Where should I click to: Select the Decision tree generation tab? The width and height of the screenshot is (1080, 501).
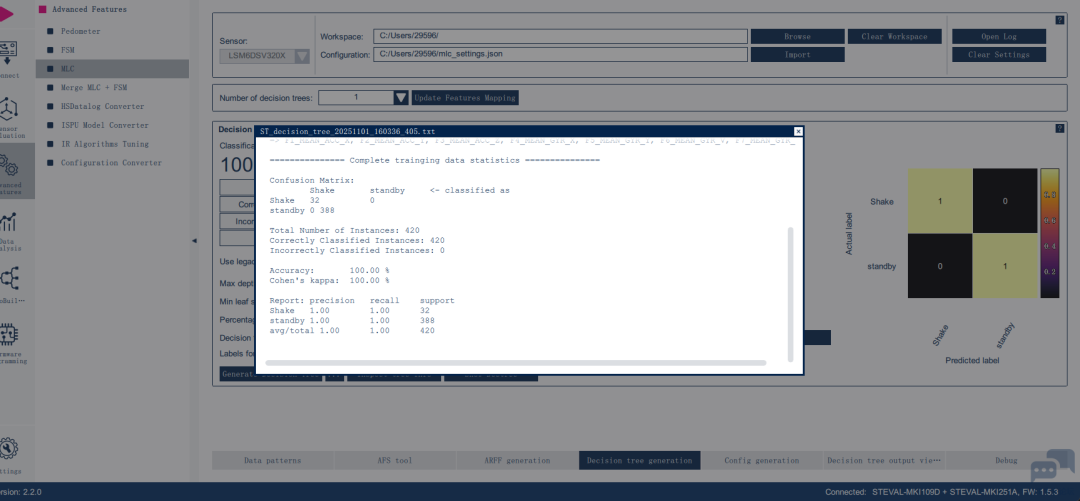click(x=640, y=460)
